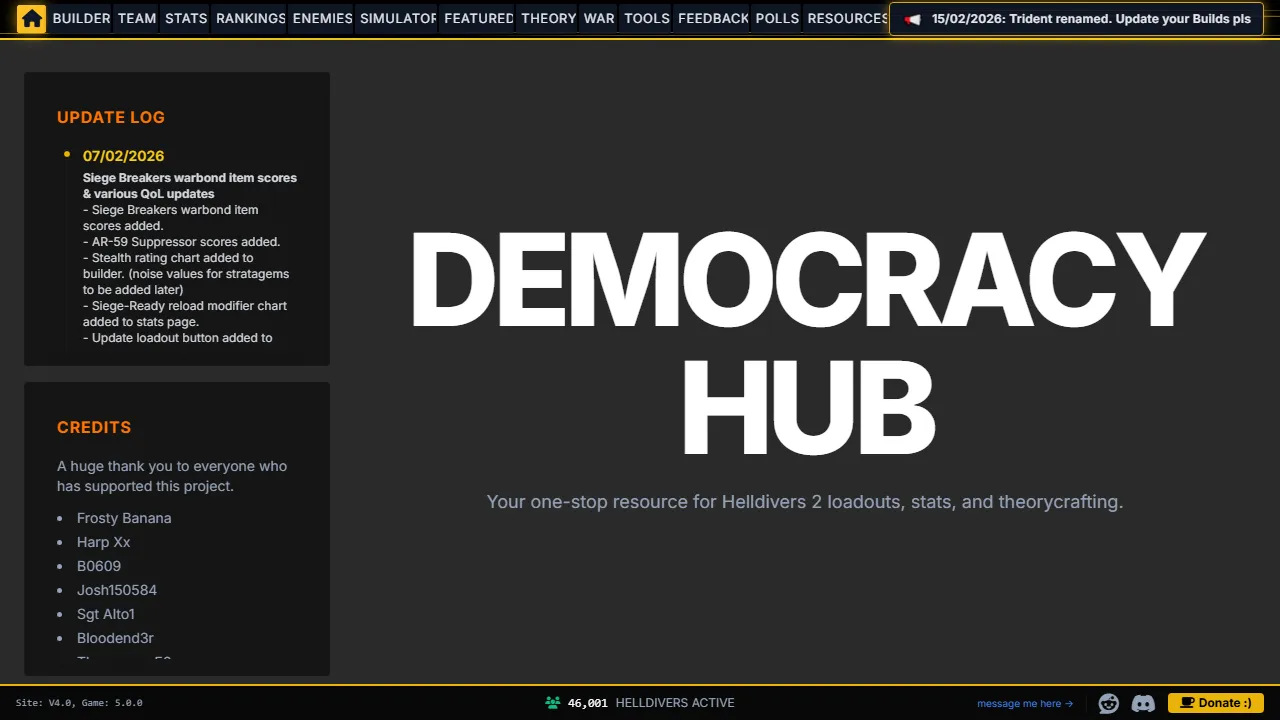Go to the WAR page
Screen dimensions: 1280x720
(599, 18)
